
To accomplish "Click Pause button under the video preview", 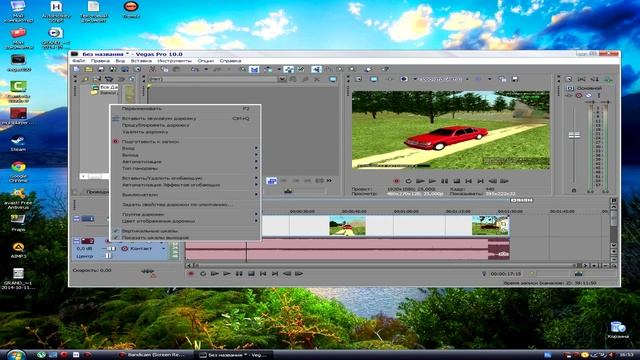I will 444,181.
